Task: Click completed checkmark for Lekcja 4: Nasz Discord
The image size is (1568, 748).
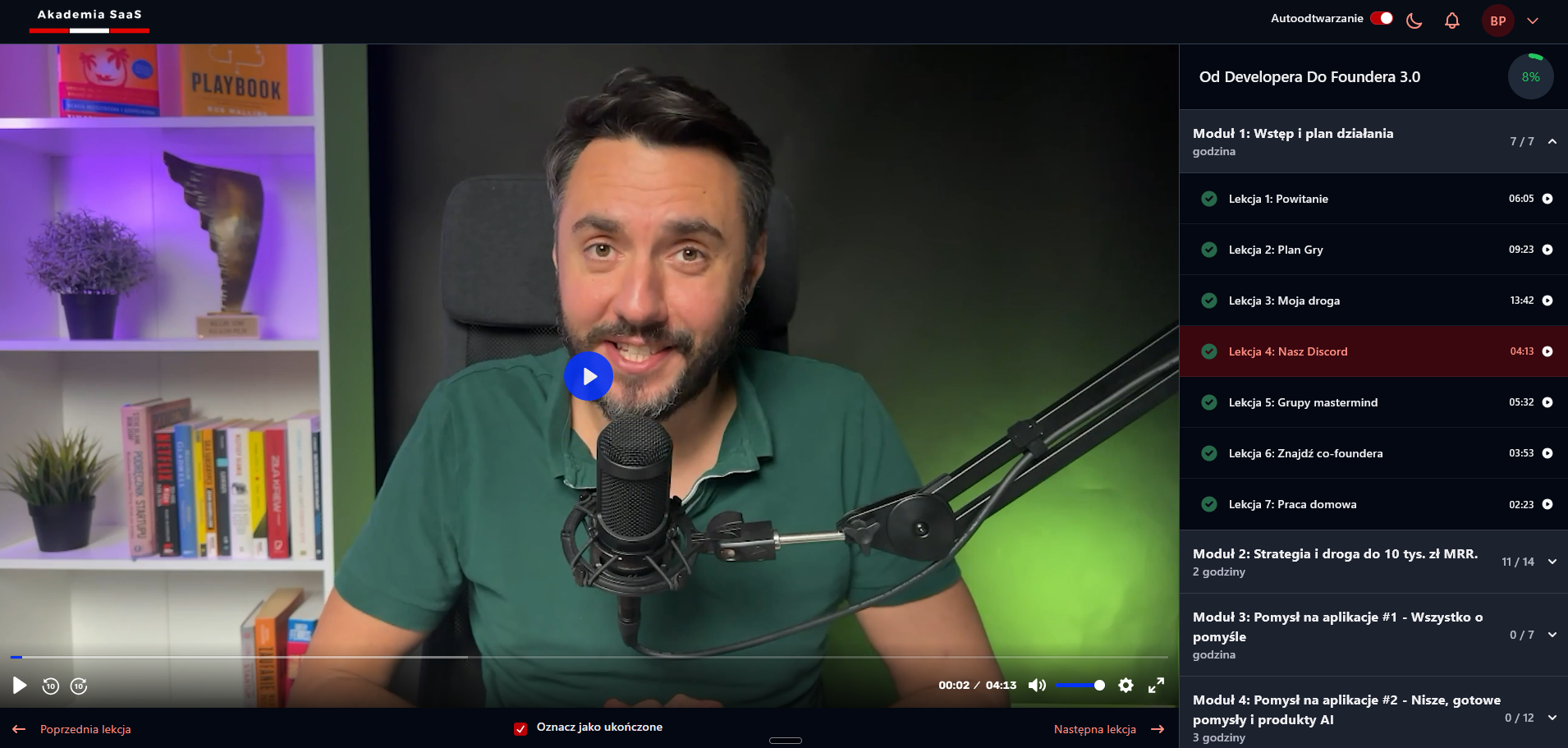Action: click(x=1209, y=351)
